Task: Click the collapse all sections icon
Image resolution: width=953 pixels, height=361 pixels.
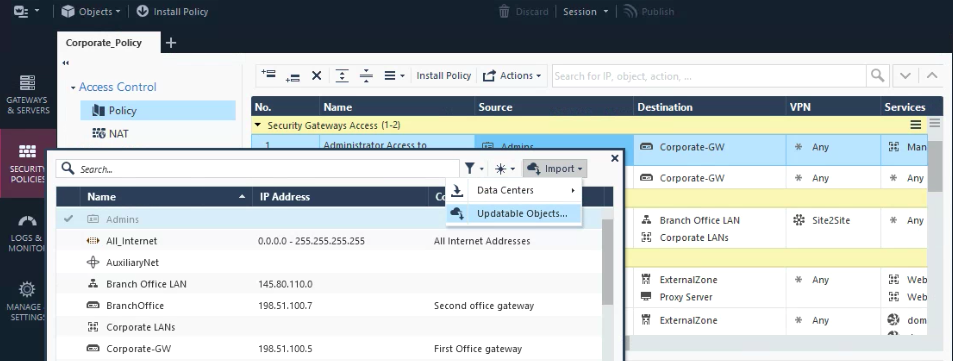Action: (366, 75)
